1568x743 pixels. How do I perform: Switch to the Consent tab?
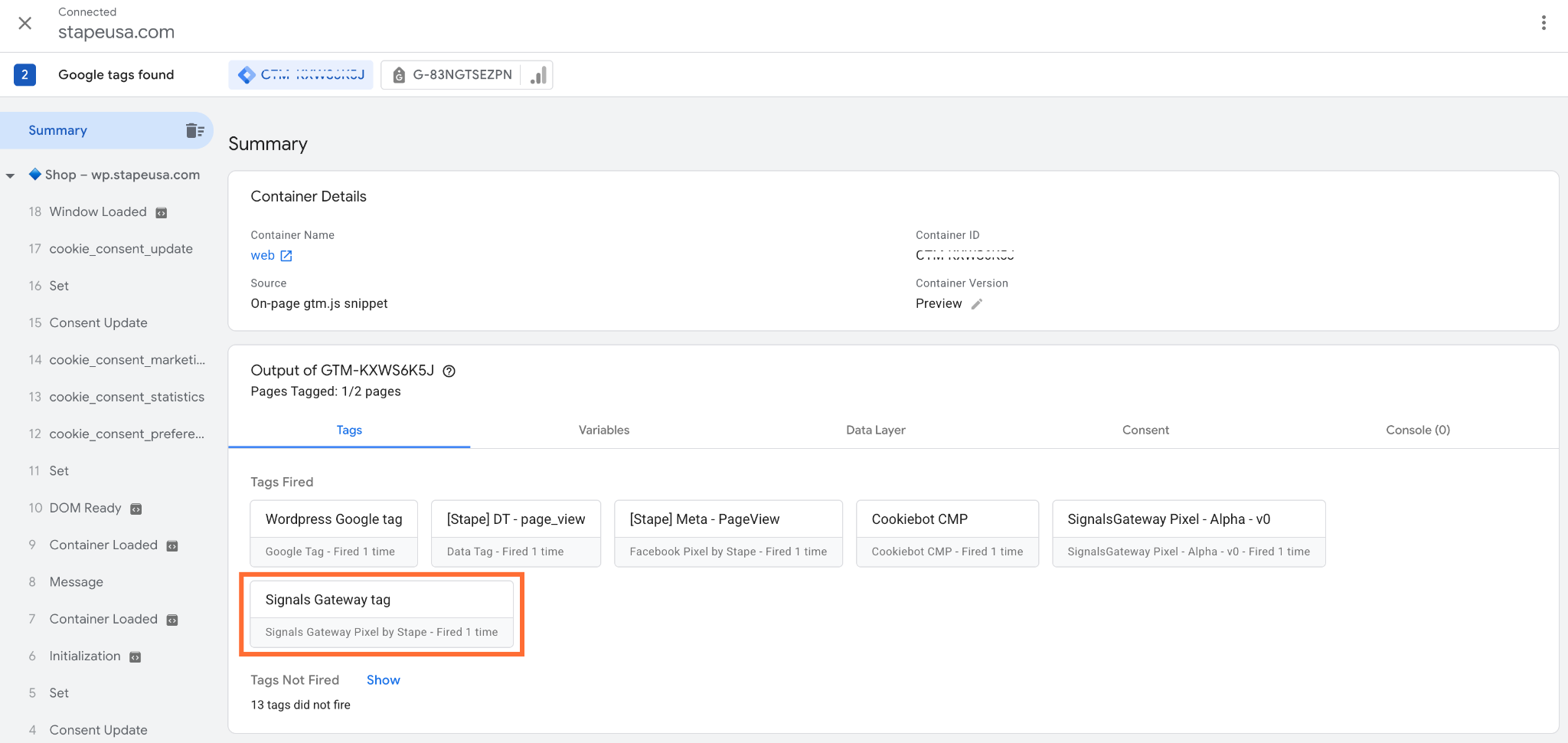tap(1146, 430)
